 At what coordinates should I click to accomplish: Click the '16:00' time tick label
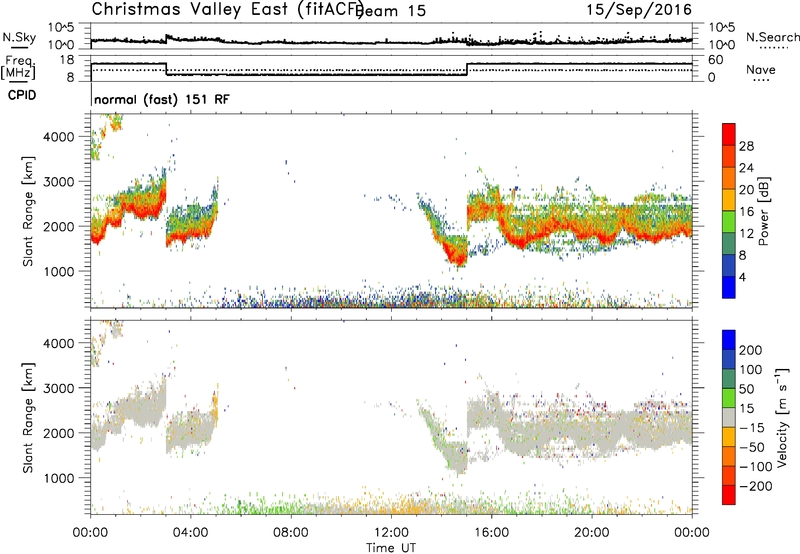[491, 533]
